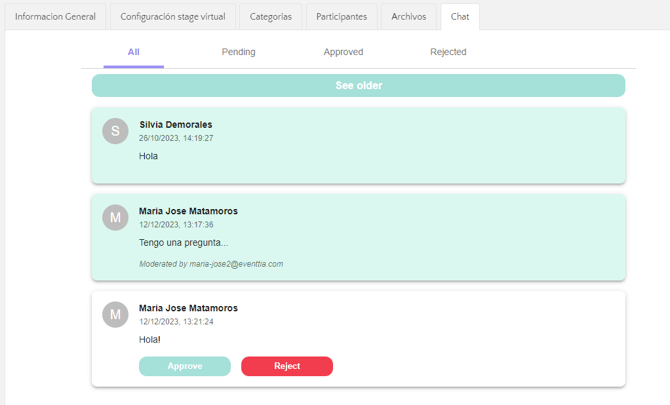Select the name Silvia Demorales
Screen dimensions: 670x405
tap(176, 125)
